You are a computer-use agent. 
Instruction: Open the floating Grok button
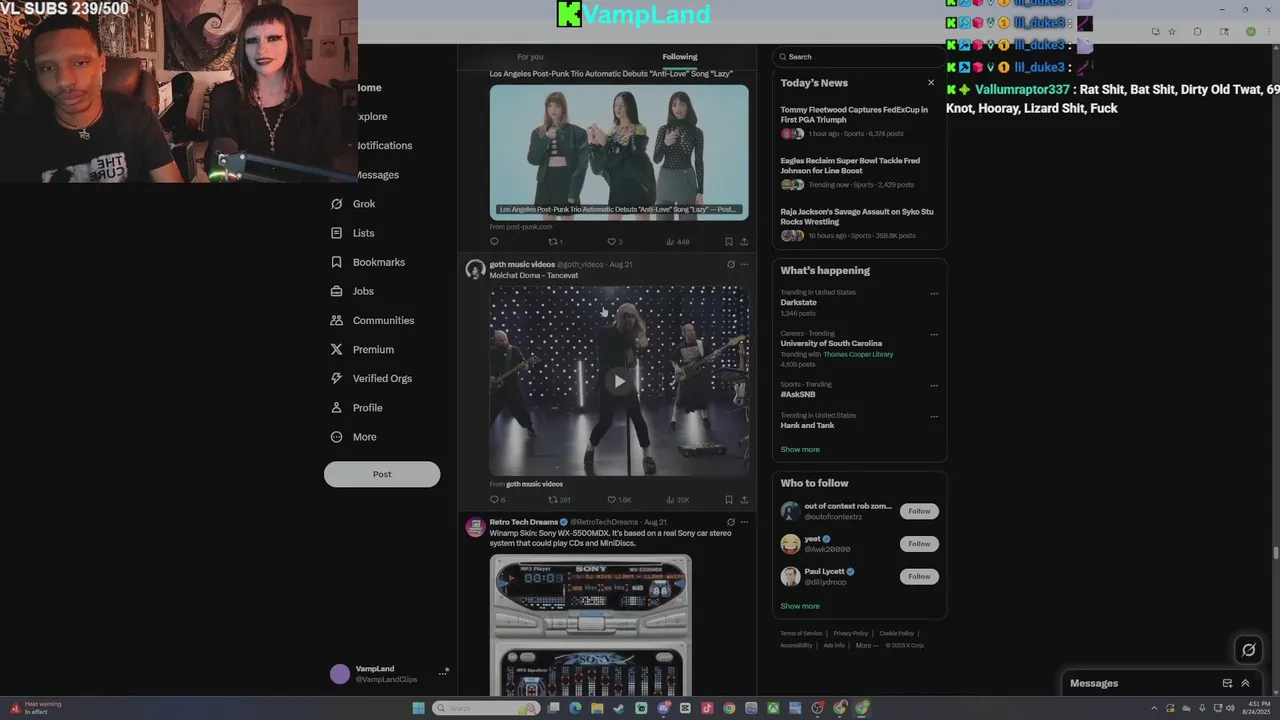pyautogui.click(x=1248, y=650)
